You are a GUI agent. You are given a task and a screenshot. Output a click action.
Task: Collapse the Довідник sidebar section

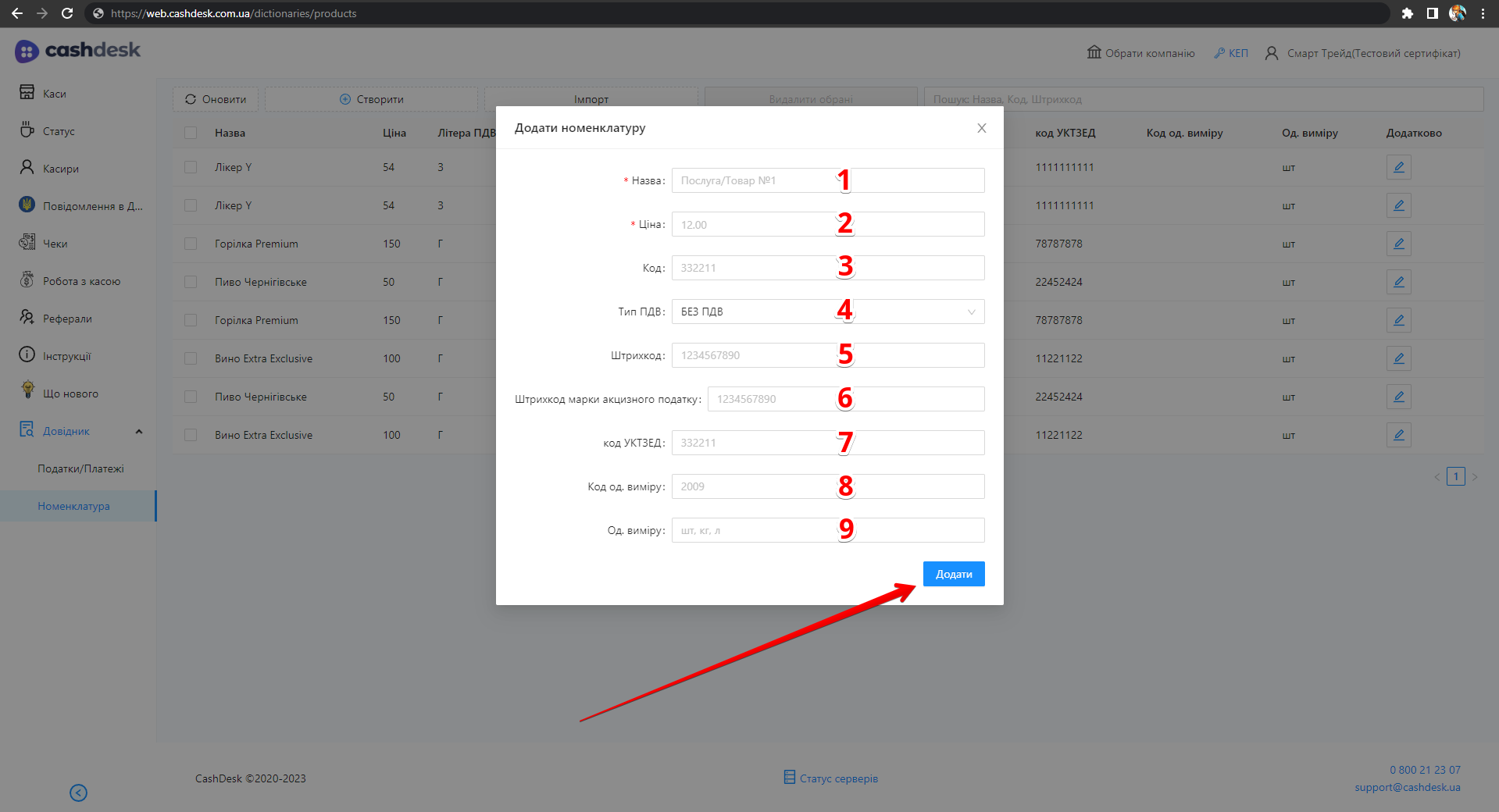(x=139, y=431)
